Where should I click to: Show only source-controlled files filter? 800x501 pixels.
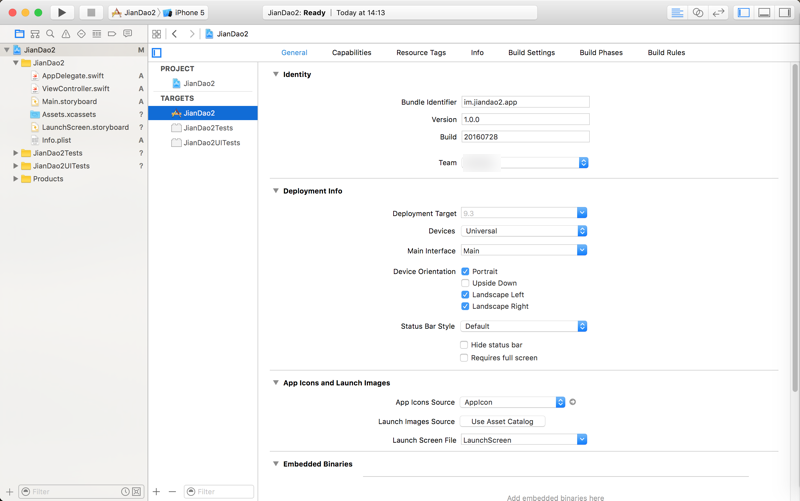click(136, 491)
